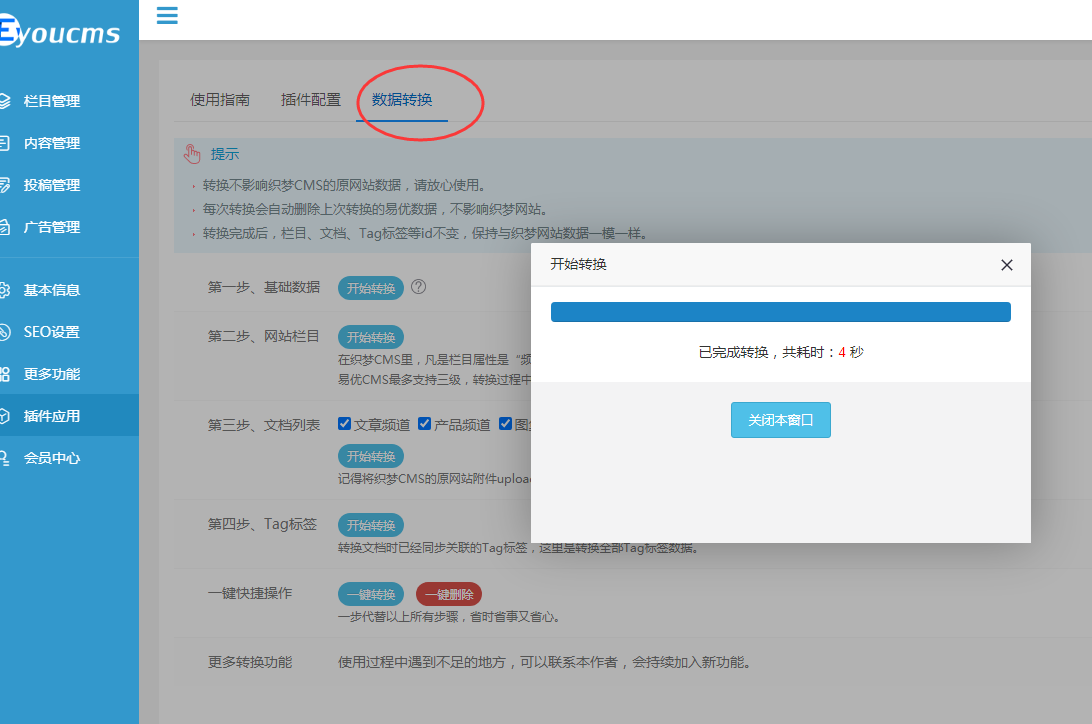Switch to the 使用指南 tab
Image resolution: width=1092 pixels, height=724 pixels.
(220, 100)
